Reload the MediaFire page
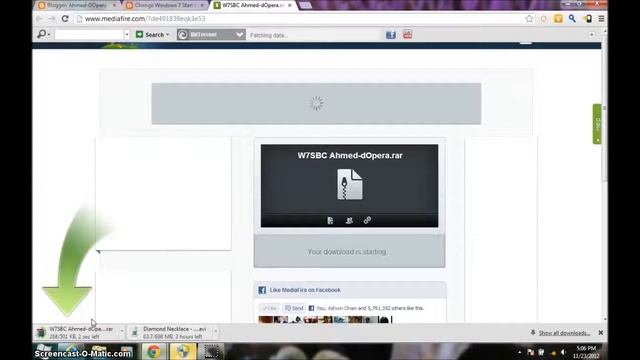 coord(65,18)
